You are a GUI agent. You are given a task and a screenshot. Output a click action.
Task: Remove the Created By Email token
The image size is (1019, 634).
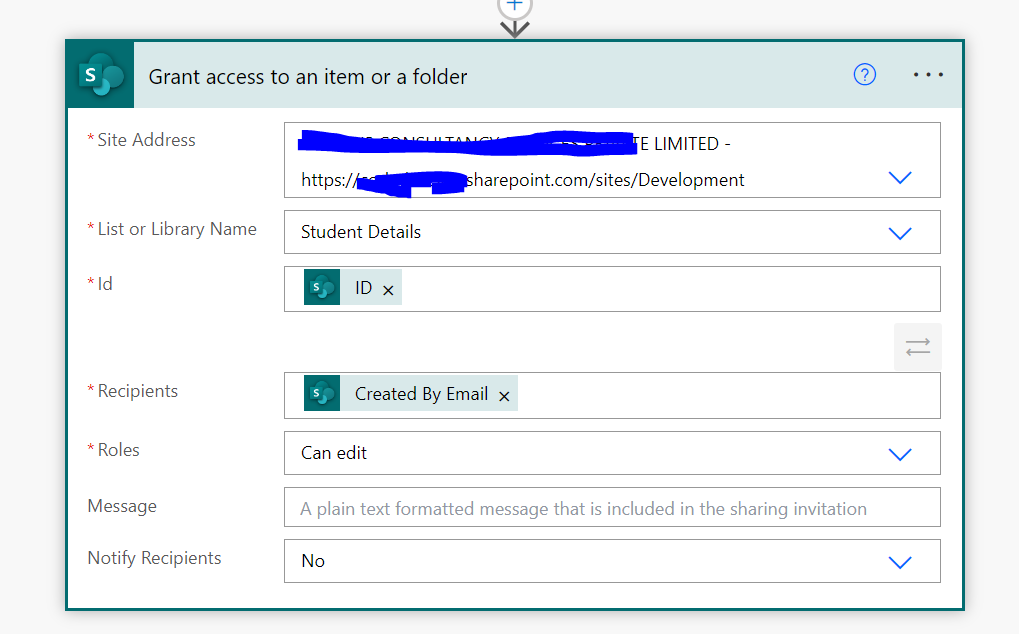504,393
